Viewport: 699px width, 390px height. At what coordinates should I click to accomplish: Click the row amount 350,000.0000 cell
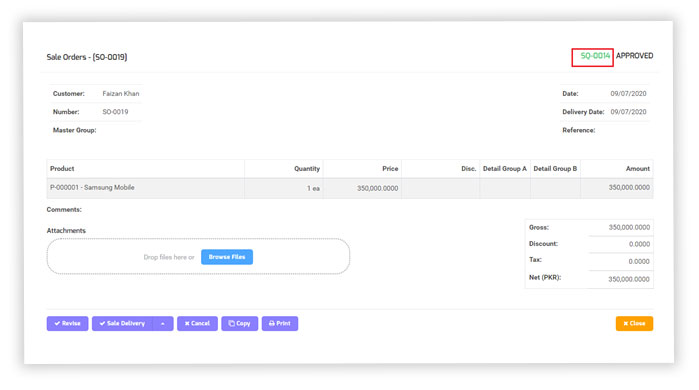617,188
